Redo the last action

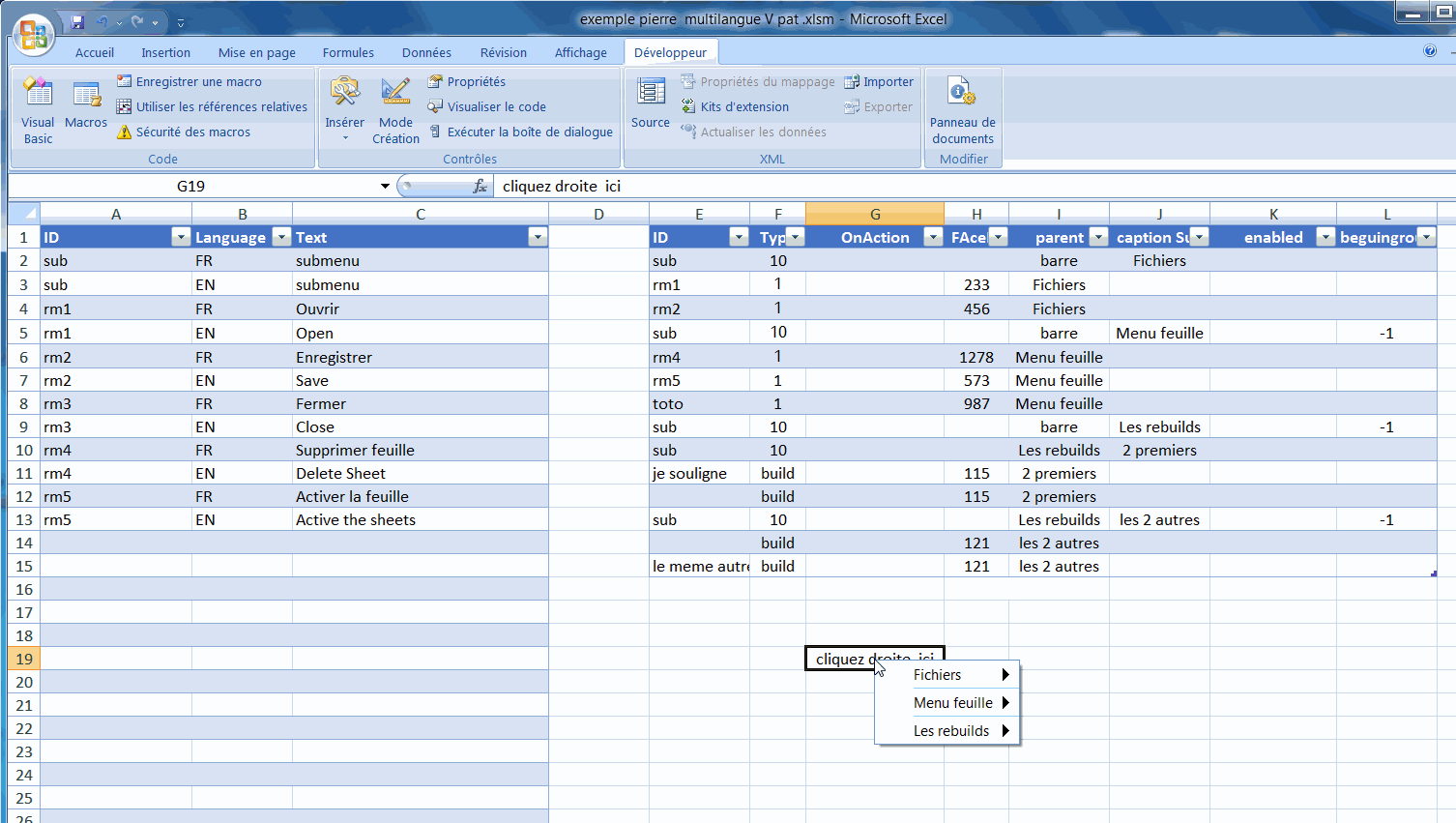pyautogui.click(x=137, y=21)
